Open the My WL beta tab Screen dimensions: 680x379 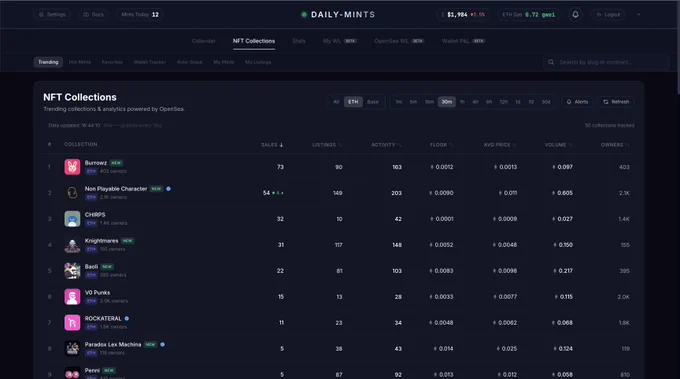coord(340,41)
